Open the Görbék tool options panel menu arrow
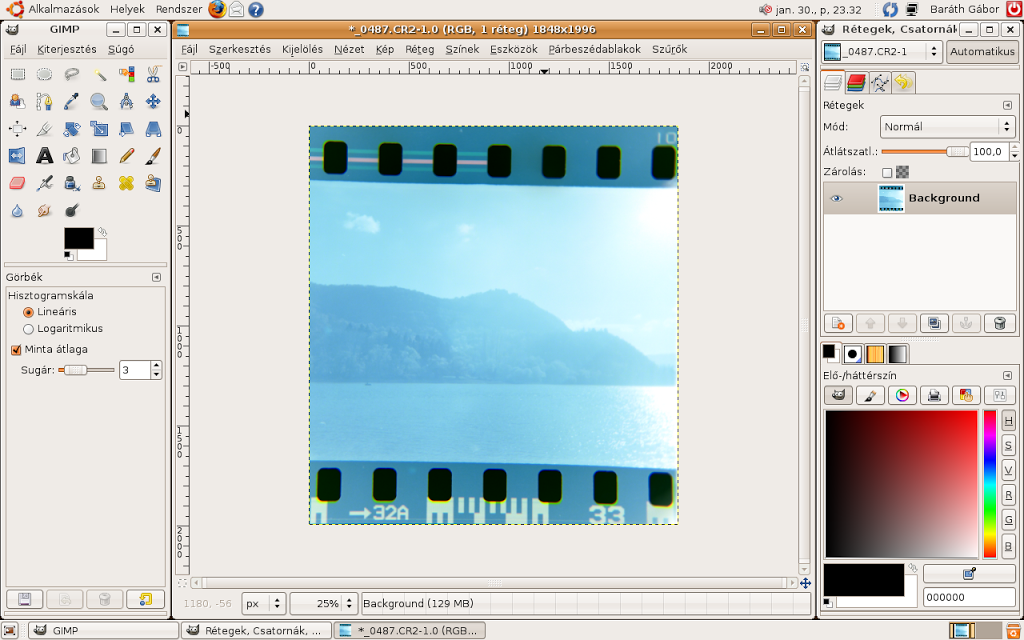1024x640 pixels. coord(156,278)
